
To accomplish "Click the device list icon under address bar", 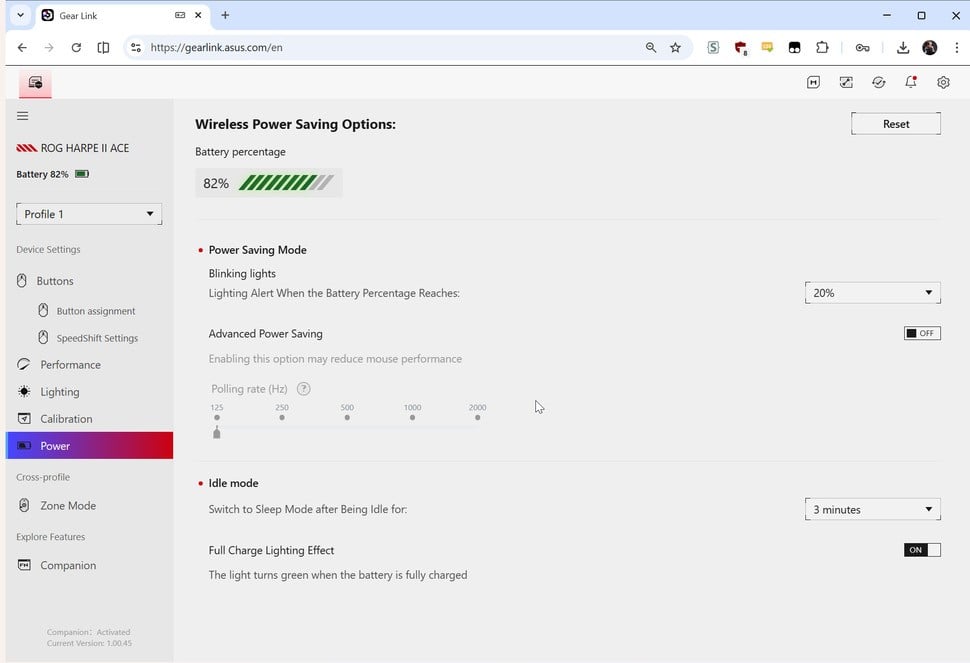I will coord(35,82).
